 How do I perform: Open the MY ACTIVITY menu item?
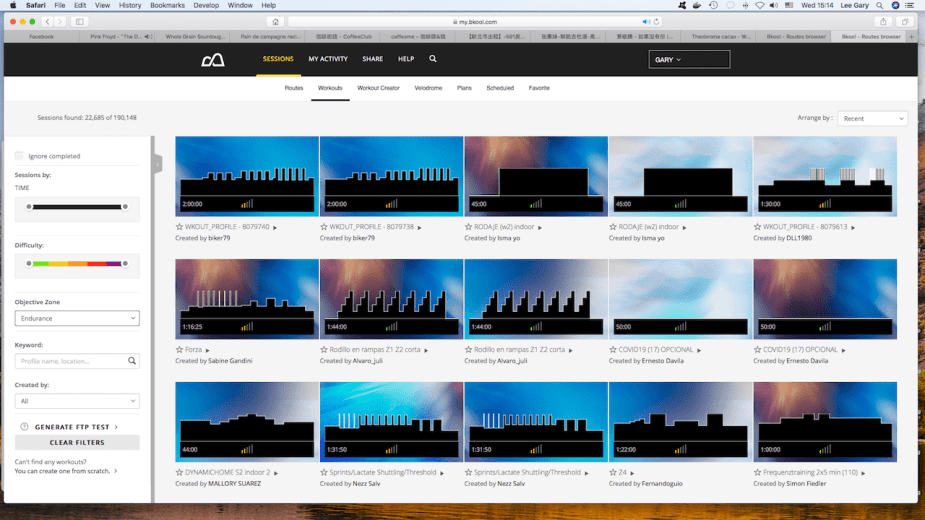[328, 59]
